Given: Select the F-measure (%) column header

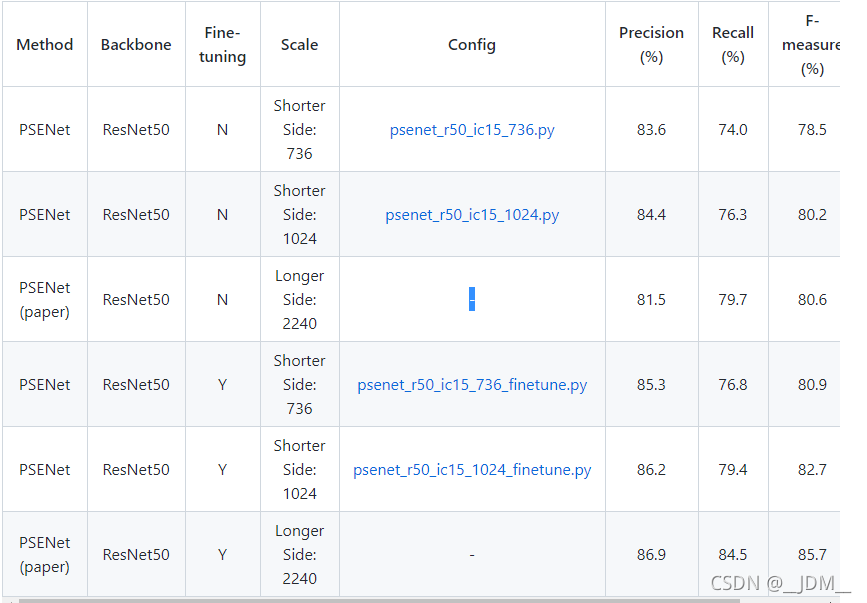Looking at the screenshot, I should tap(811, 45).
